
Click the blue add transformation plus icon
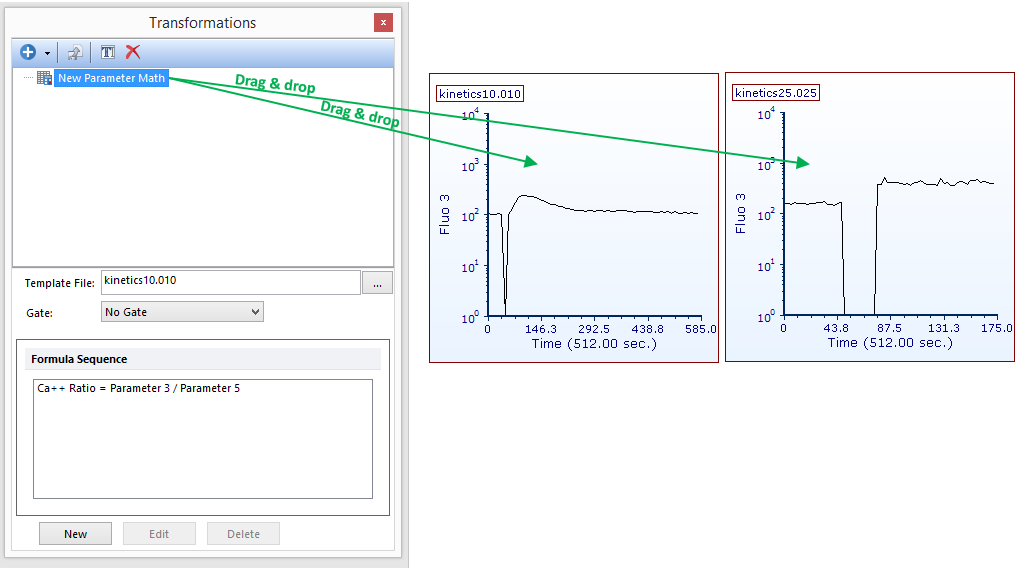click(27, 52)
